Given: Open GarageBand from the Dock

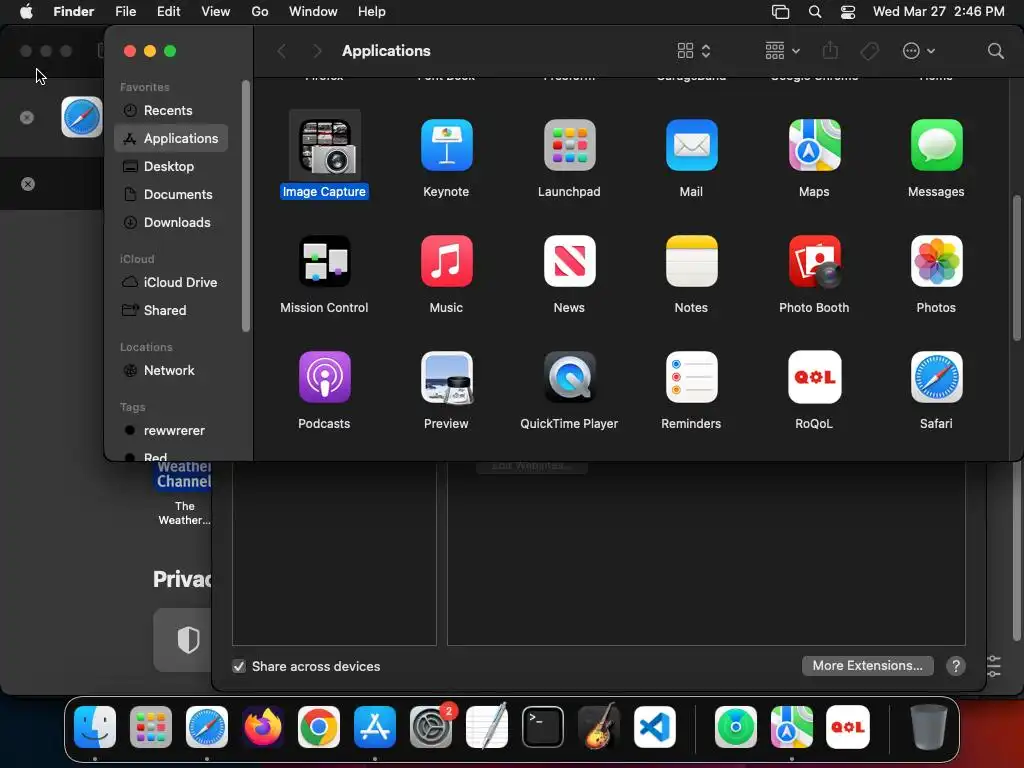Looking at the screenshot, I should coord(599,726).
